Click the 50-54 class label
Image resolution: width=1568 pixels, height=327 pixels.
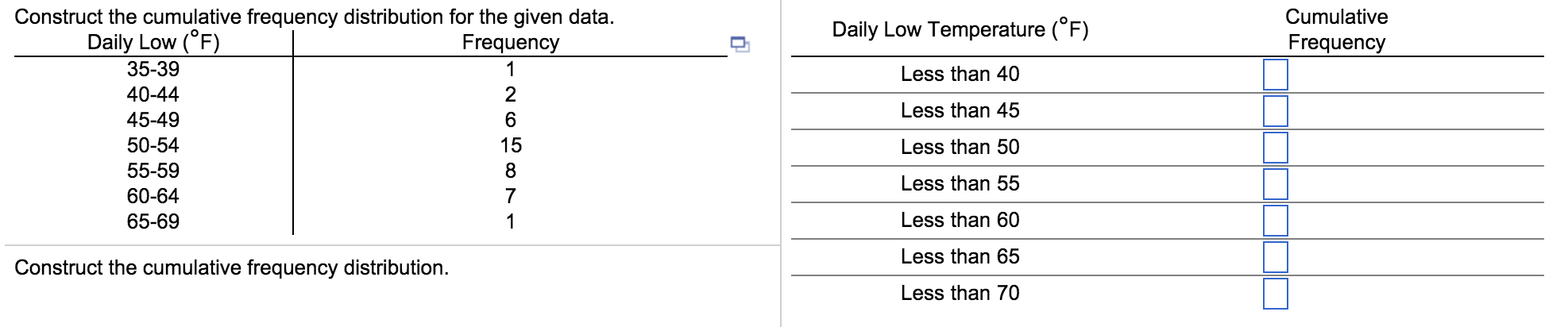tap(153, 145)
